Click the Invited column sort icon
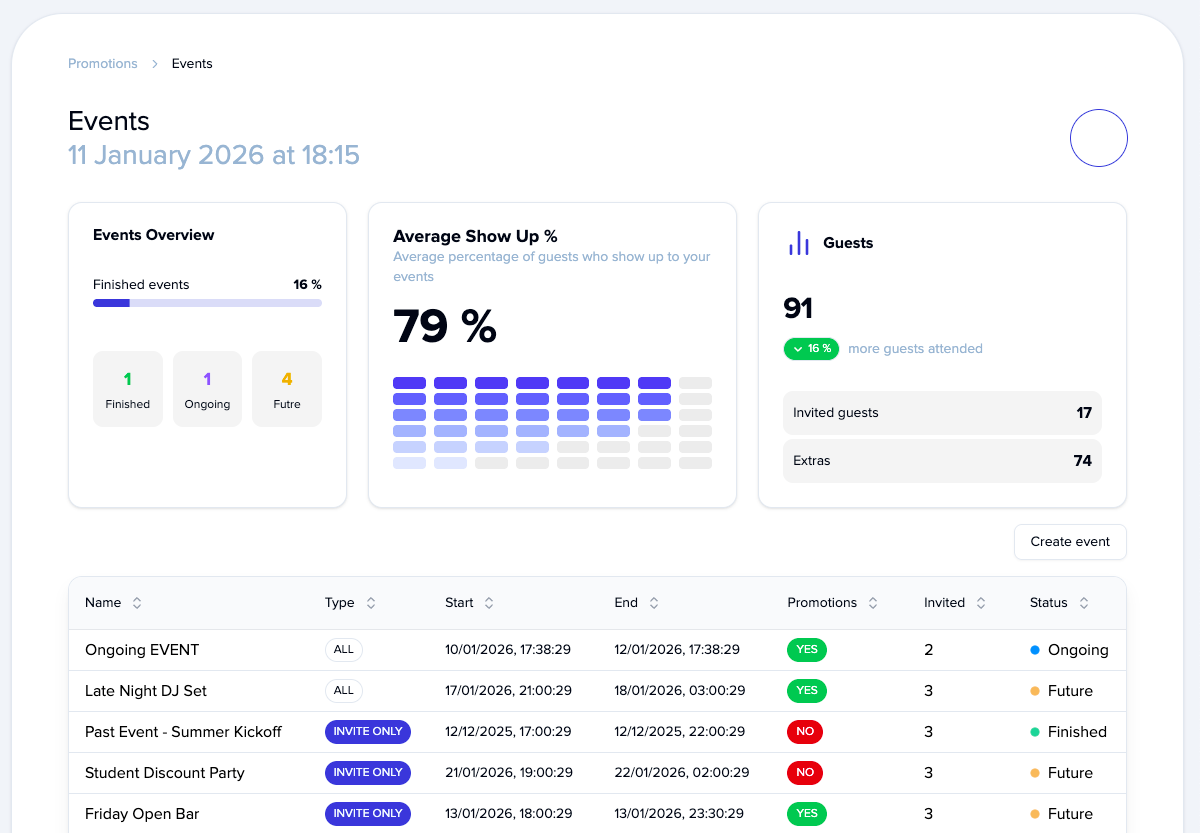Image resolution: width=1200 pixels, height=833 pixels. point(981,603)
